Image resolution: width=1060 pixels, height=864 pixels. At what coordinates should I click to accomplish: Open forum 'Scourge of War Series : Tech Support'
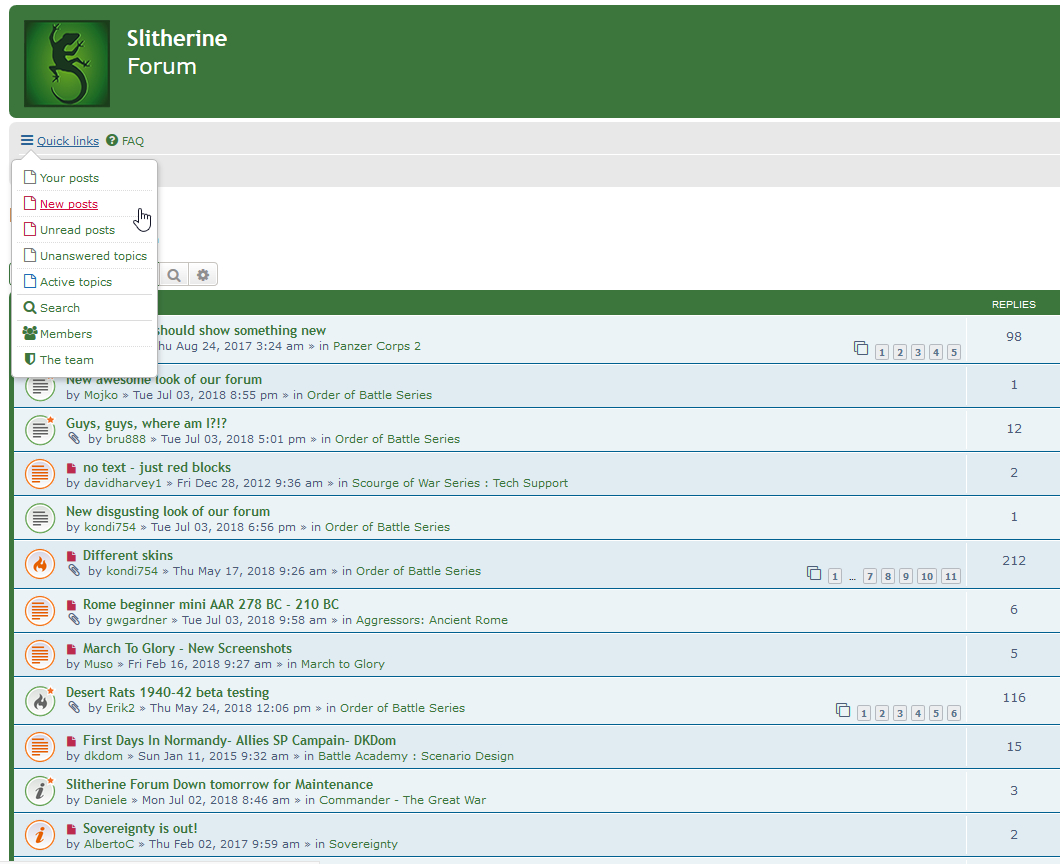460,483
